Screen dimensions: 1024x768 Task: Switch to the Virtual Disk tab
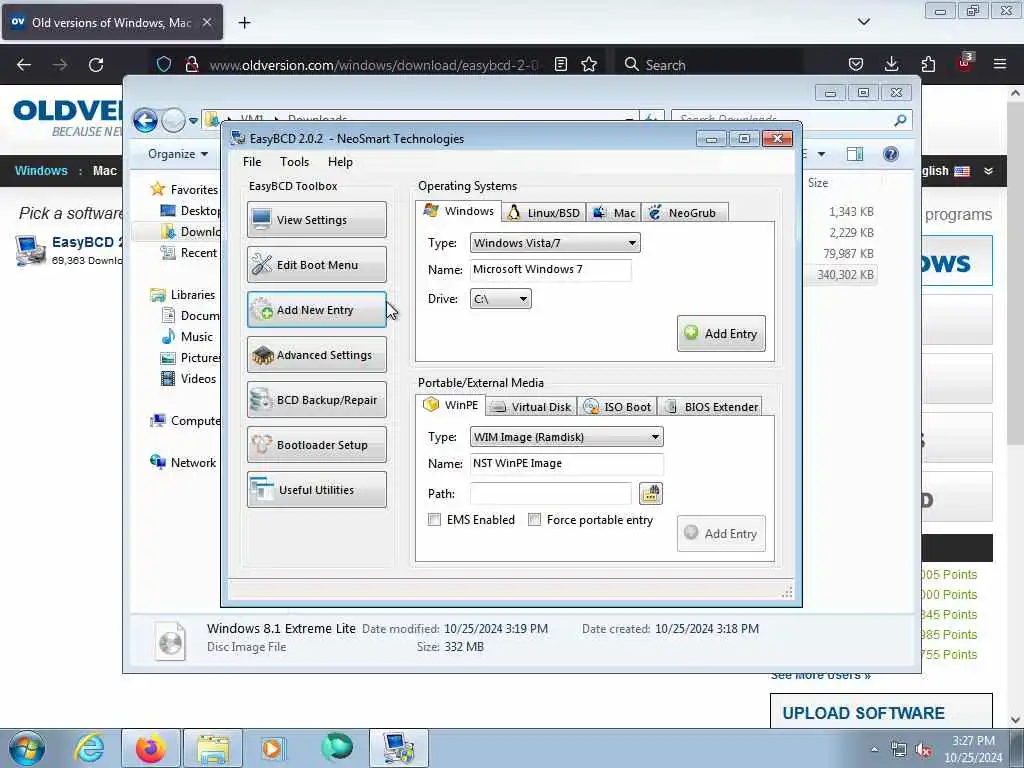(x=531, y=407)
